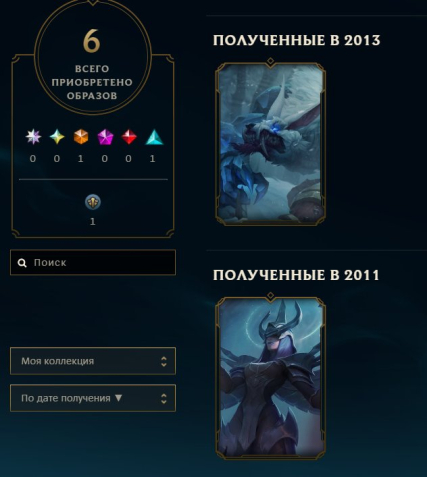Viewport: 427px width, 477px height.
Task: Click the arrows on the sort selector
Action: tap(163, 398)
